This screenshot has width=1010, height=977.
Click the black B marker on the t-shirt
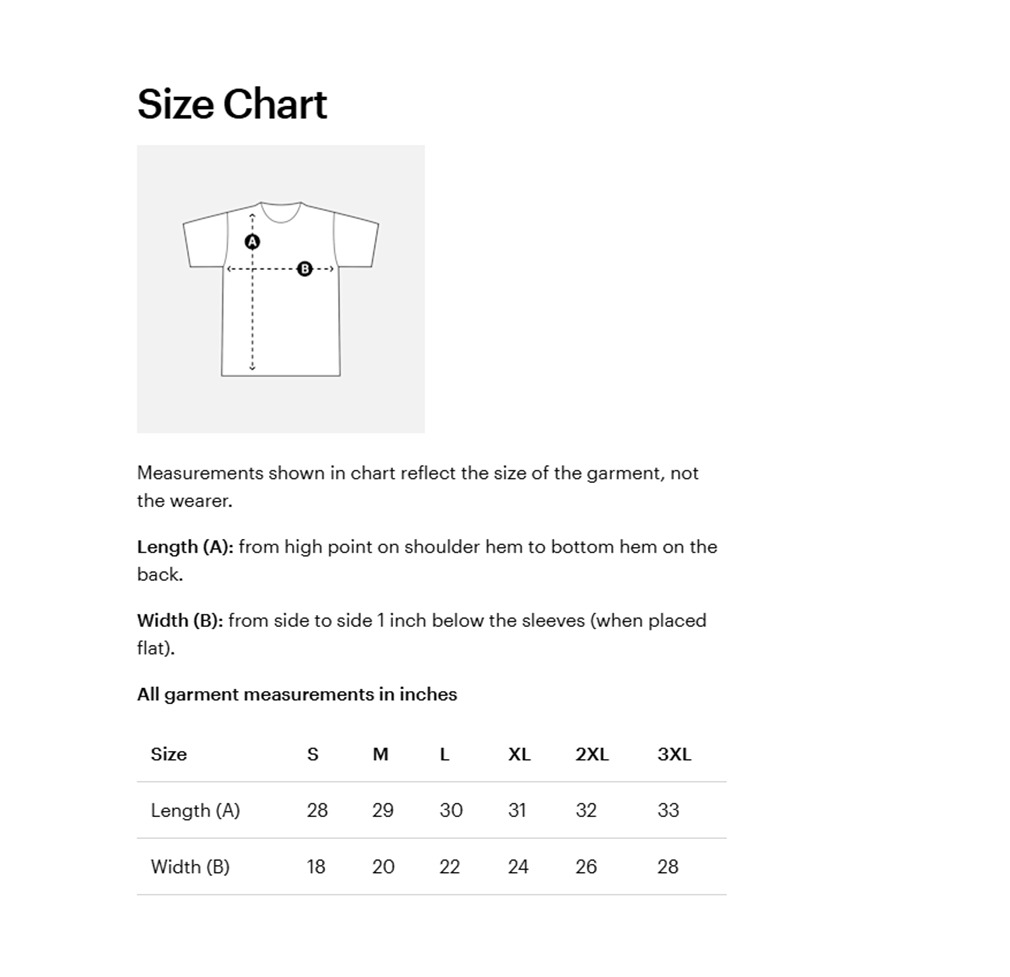(305, 268)
